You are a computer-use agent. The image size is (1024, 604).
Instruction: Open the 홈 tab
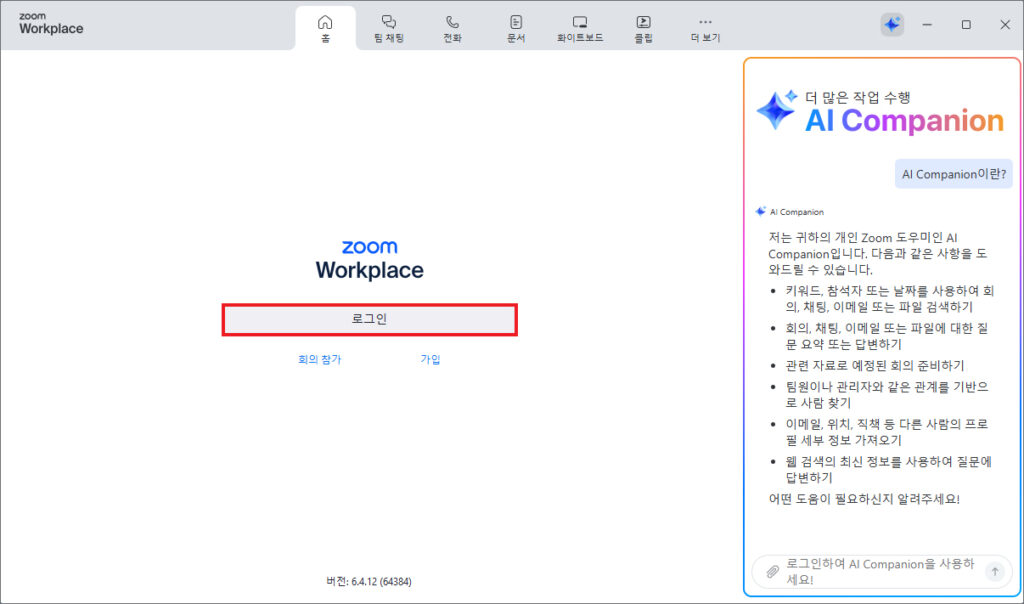[x=325, y=29]
